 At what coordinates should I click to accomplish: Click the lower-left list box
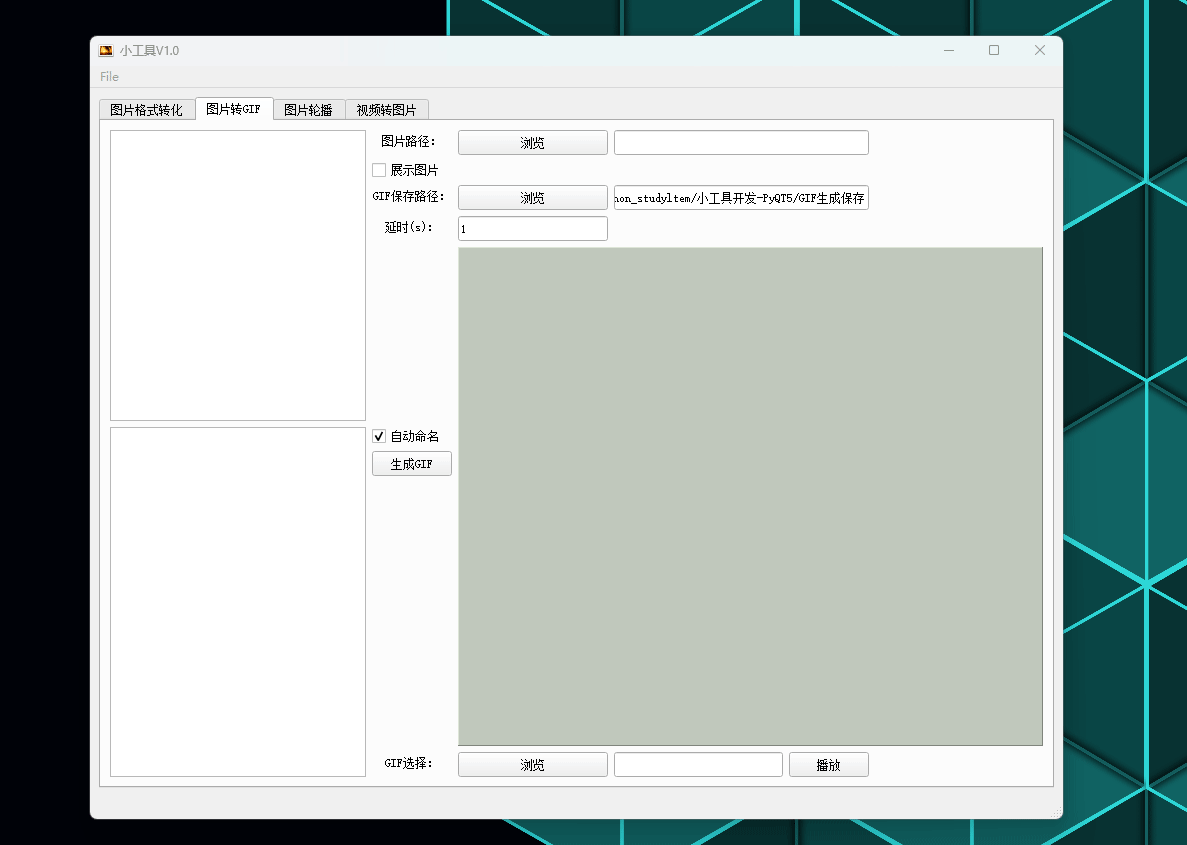pyautogui.click(x=238, y=602)
